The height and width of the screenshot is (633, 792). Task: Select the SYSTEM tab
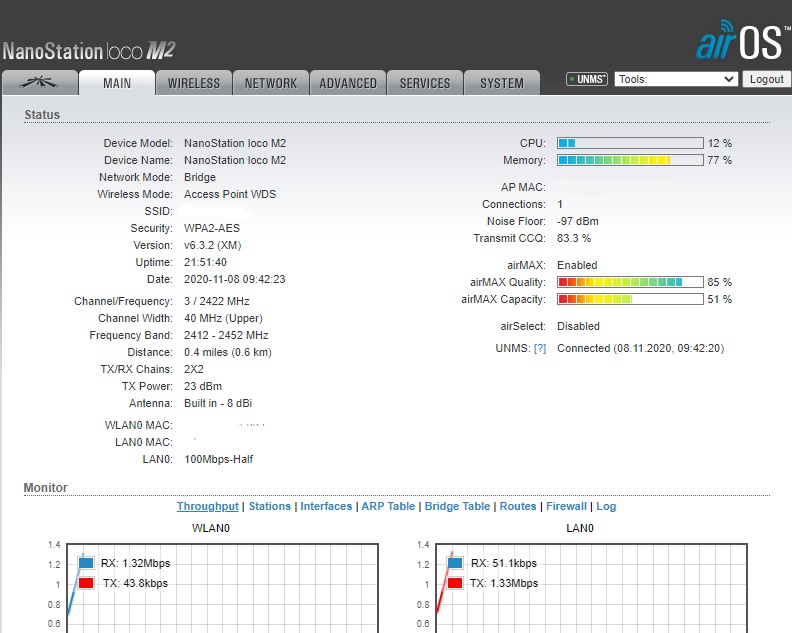tap(502, 83)
